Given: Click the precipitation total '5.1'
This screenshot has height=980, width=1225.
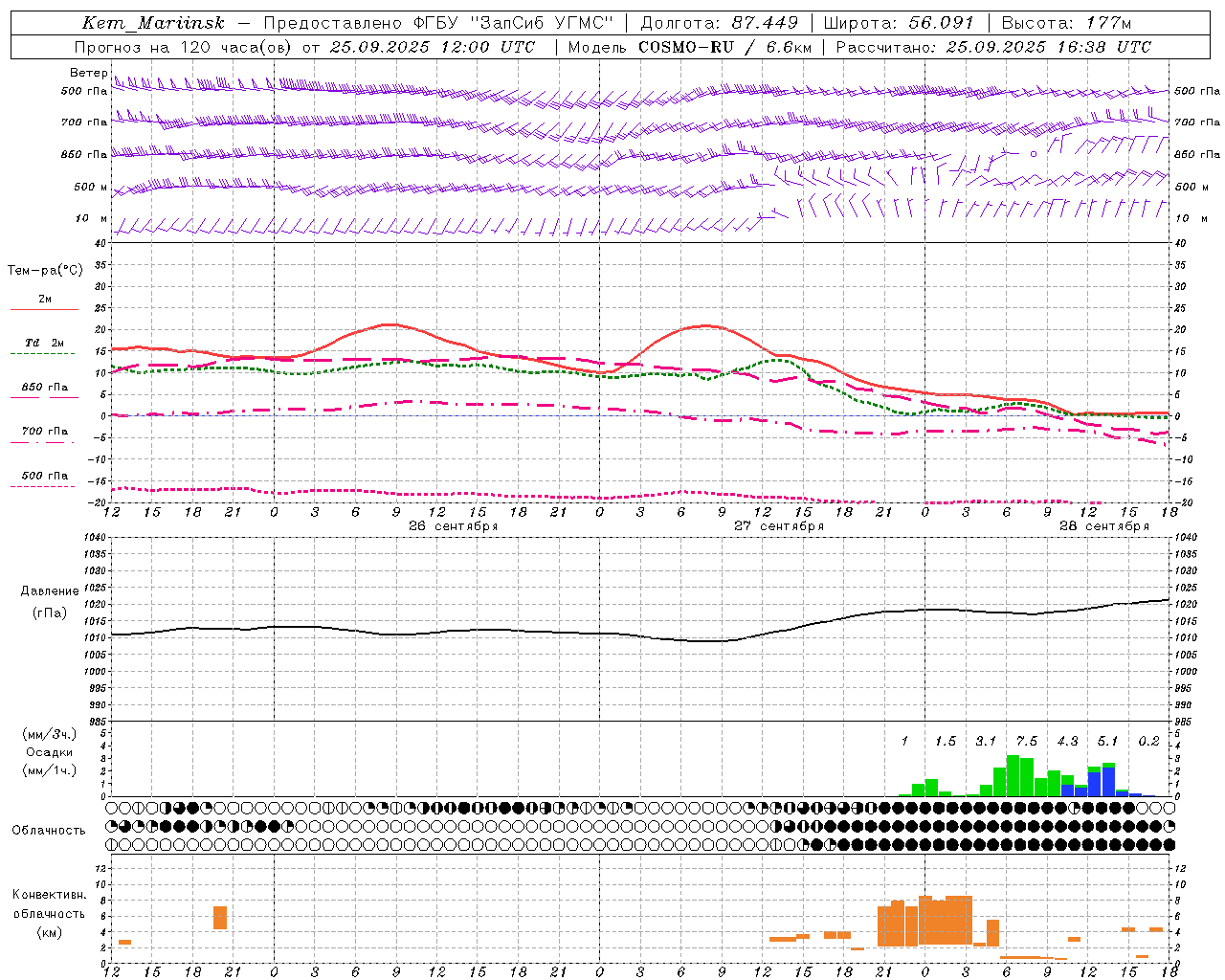Looking at the screenshot, I should (1108, 742).
